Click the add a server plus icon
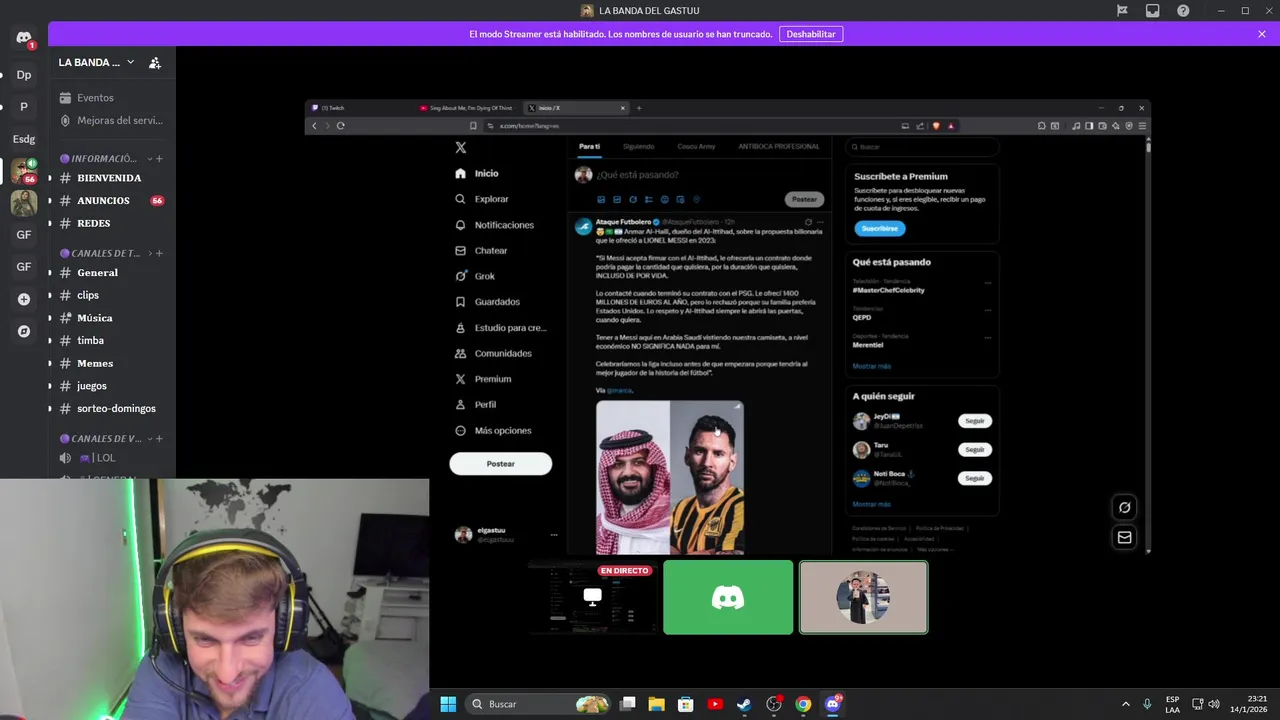 [24, 299]
